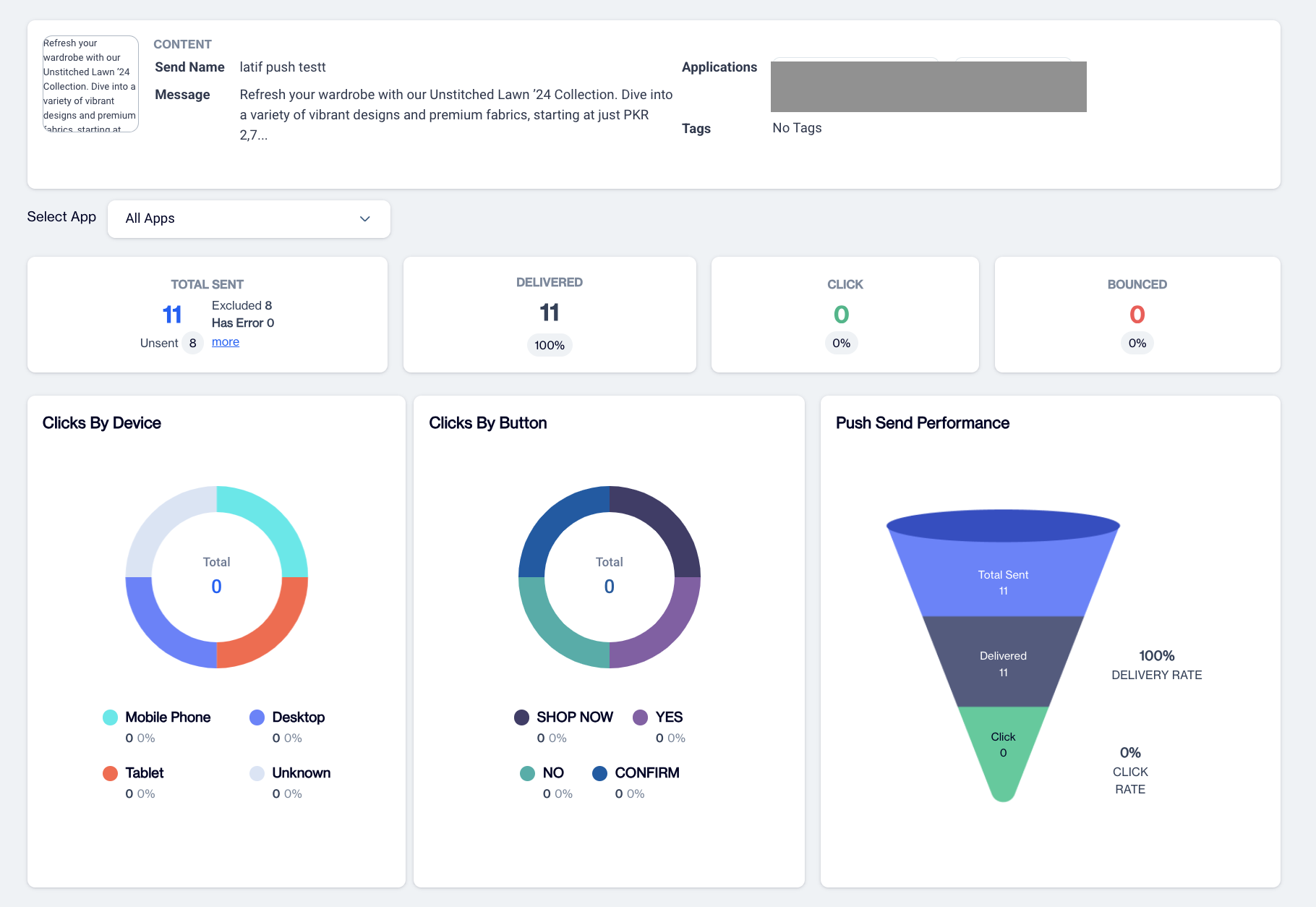Toggle Tablet legend label
The height and width of the screenshot is (907, 1316).
145,773
